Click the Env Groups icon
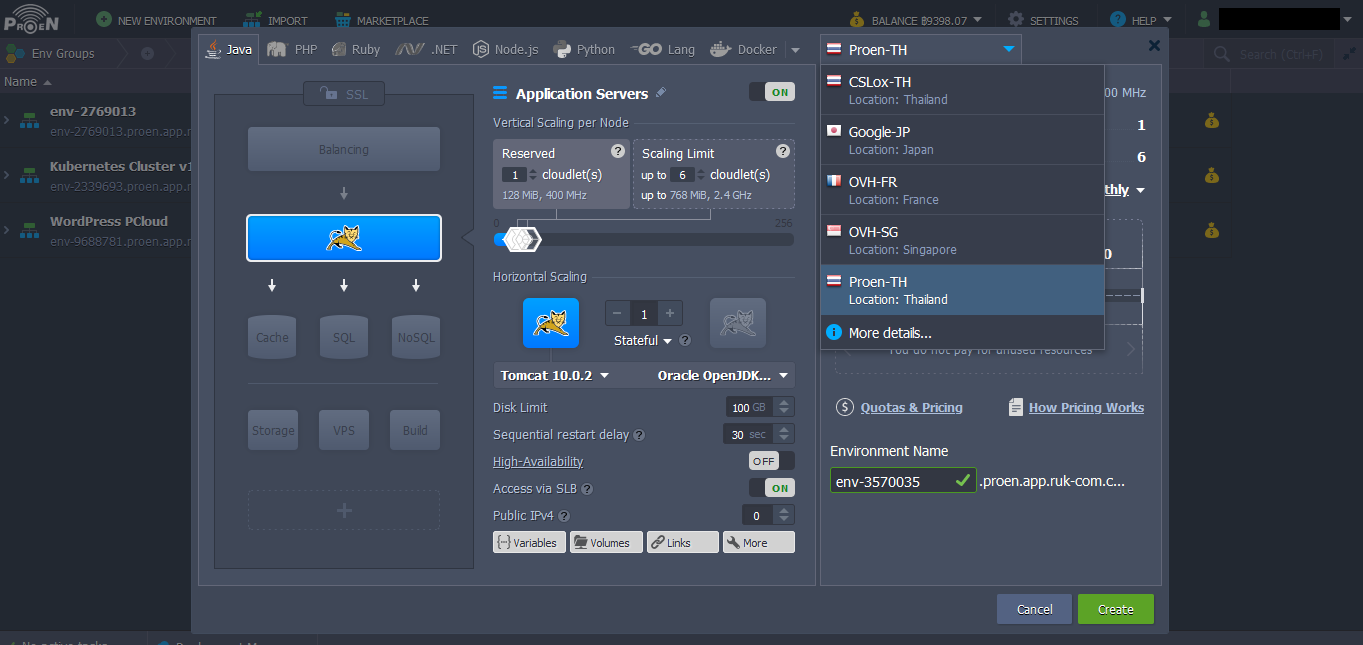1363x645 pixels. [x=15, y=53]
